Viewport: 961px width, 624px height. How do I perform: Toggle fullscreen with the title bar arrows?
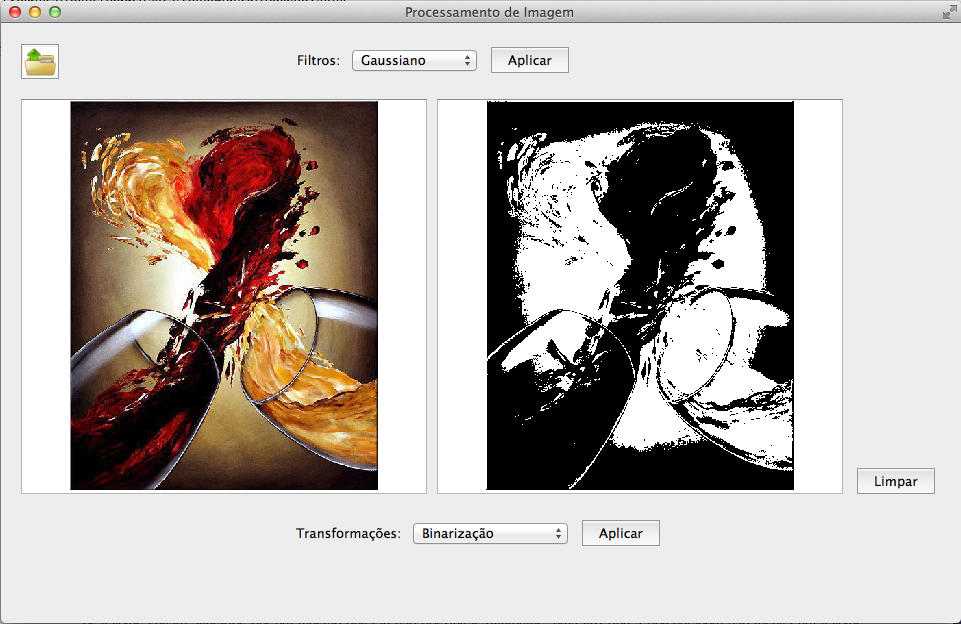949,12
